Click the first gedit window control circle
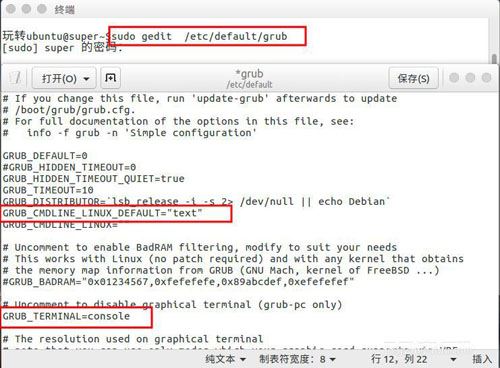 (x=454, y=78)
